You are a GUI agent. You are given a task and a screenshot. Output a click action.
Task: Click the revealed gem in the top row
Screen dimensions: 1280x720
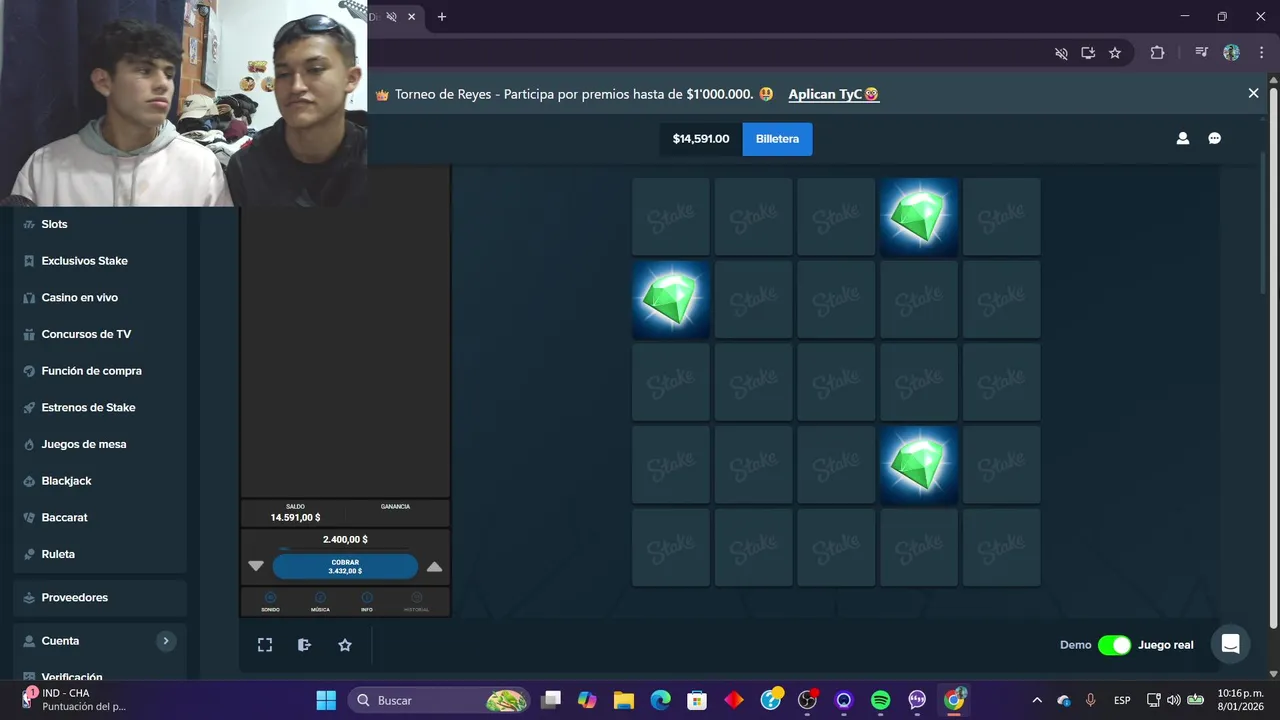click(x=919, y=217)
